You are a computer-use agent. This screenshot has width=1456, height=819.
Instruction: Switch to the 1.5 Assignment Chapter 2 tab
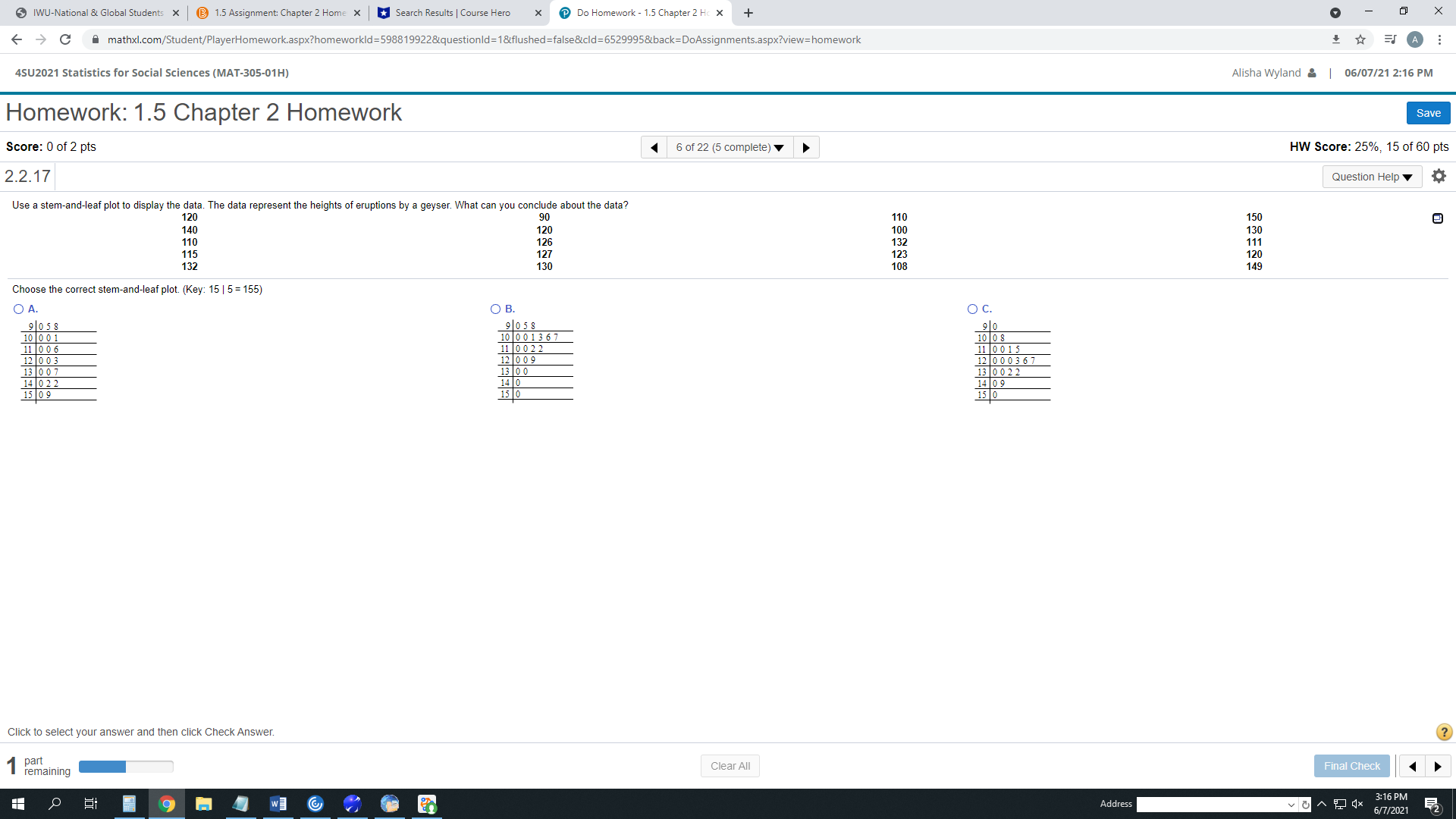(x=279, y=13)
